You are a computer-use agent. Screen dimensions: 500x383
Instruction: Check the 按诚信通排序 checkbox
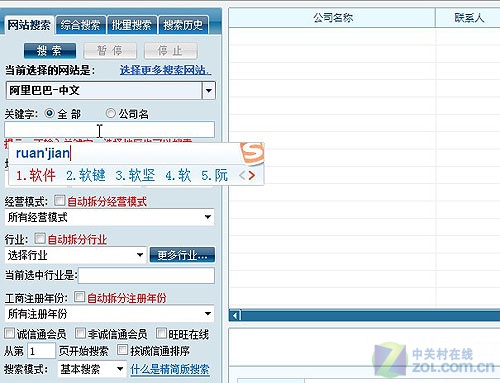coord(122,350)
